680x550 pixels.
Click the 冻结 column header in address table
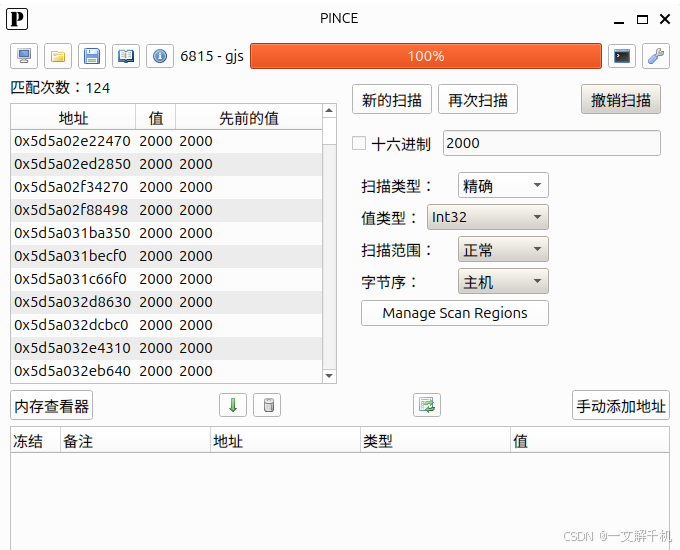[36, 441]
